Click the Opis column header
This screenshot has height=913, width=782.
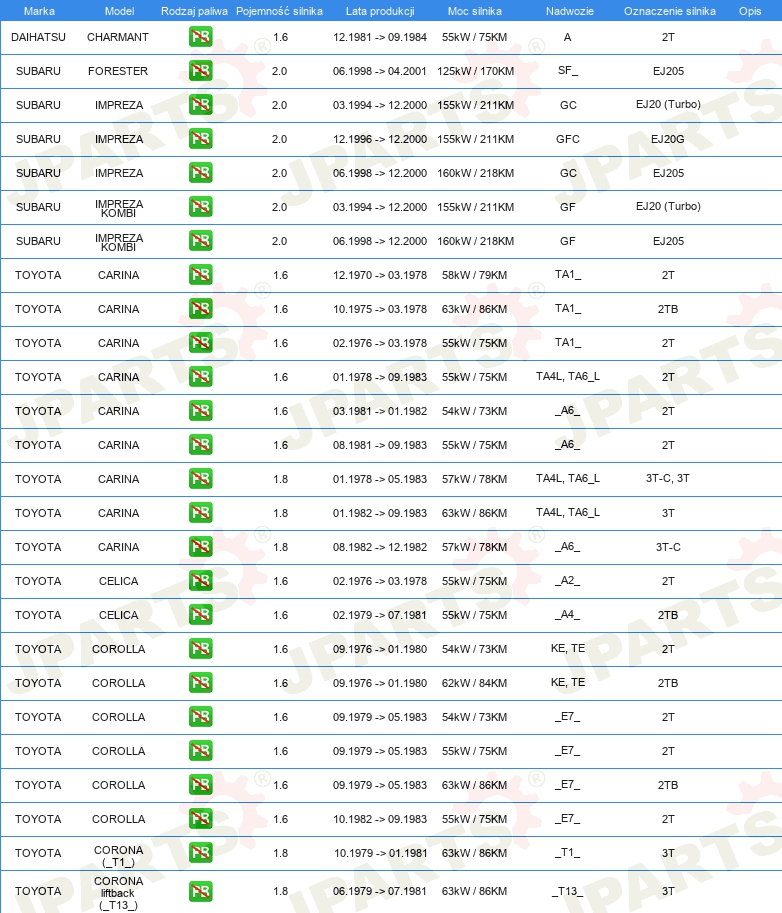coord(750,11)
